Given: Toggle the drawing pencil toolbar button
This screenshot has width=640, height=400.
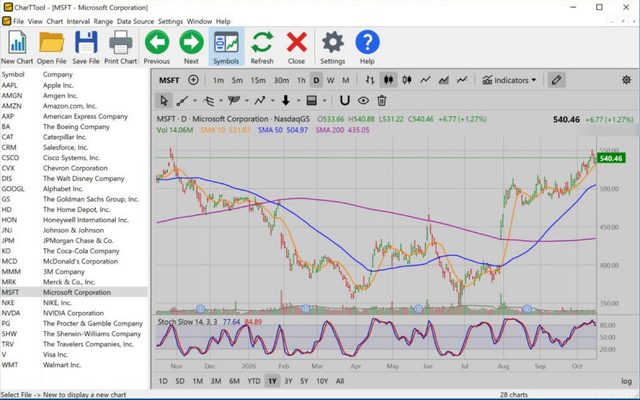Looking at the screenshot, I should (556, 80).
